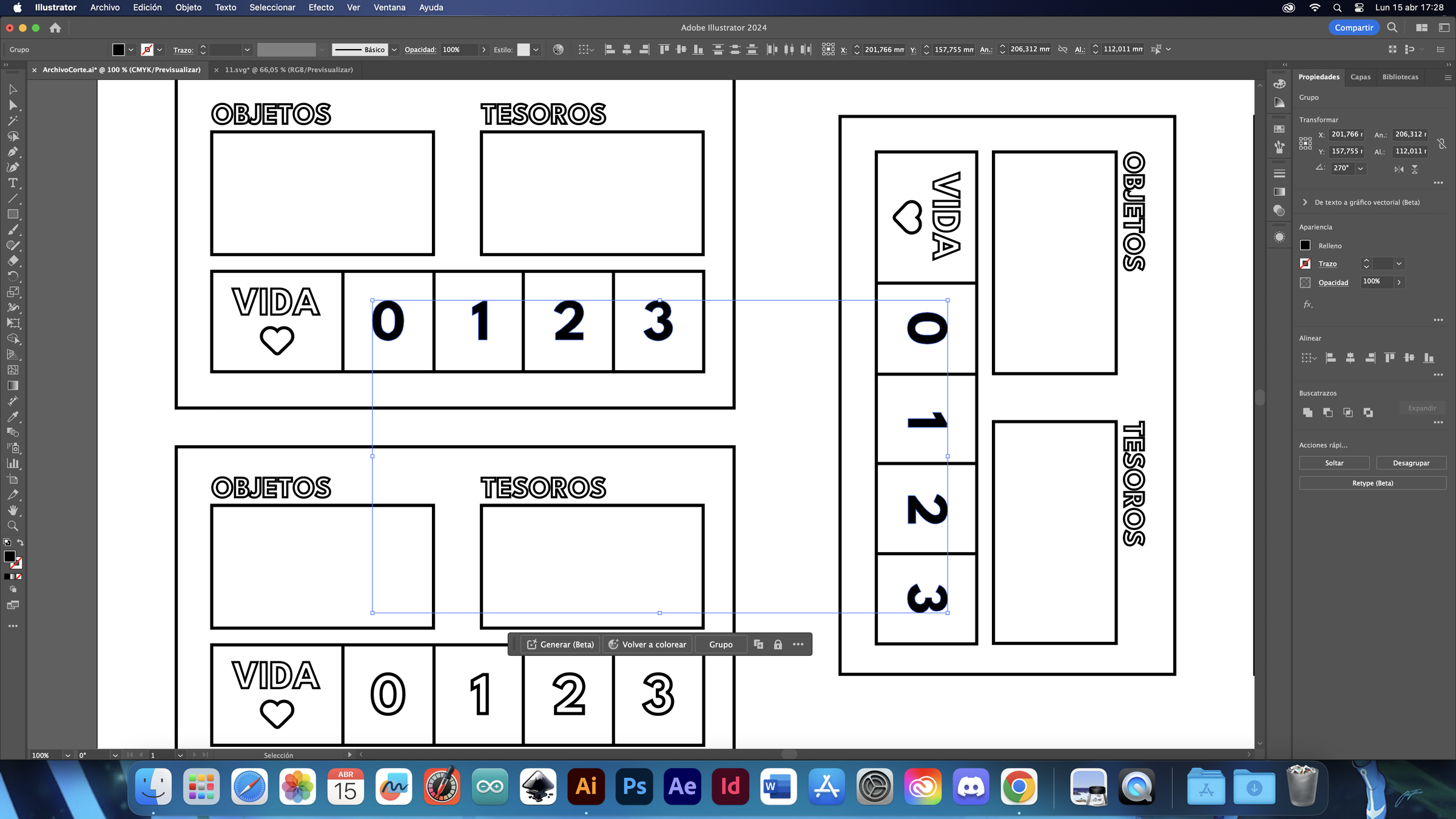Select the Eraser tool
The image size is (1456, 819).
coord(13,261)
